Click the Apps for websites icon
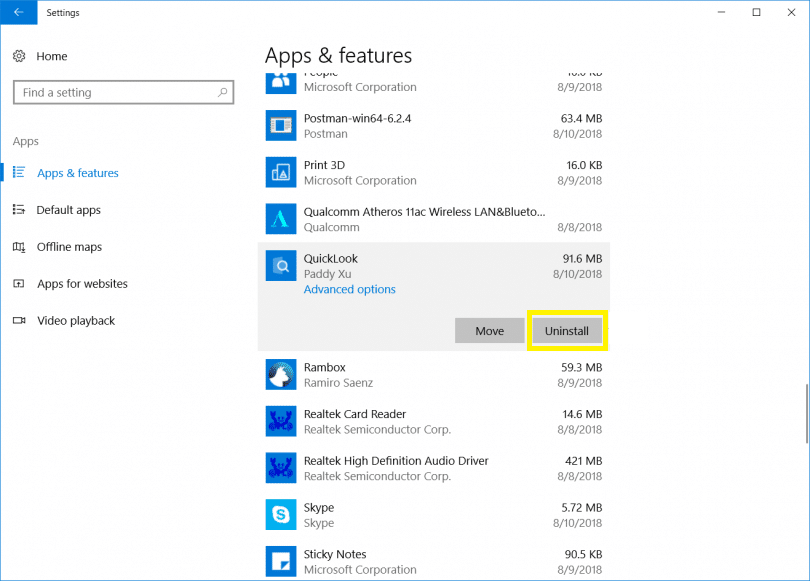810x581 pixels. (x=19, y=284)
